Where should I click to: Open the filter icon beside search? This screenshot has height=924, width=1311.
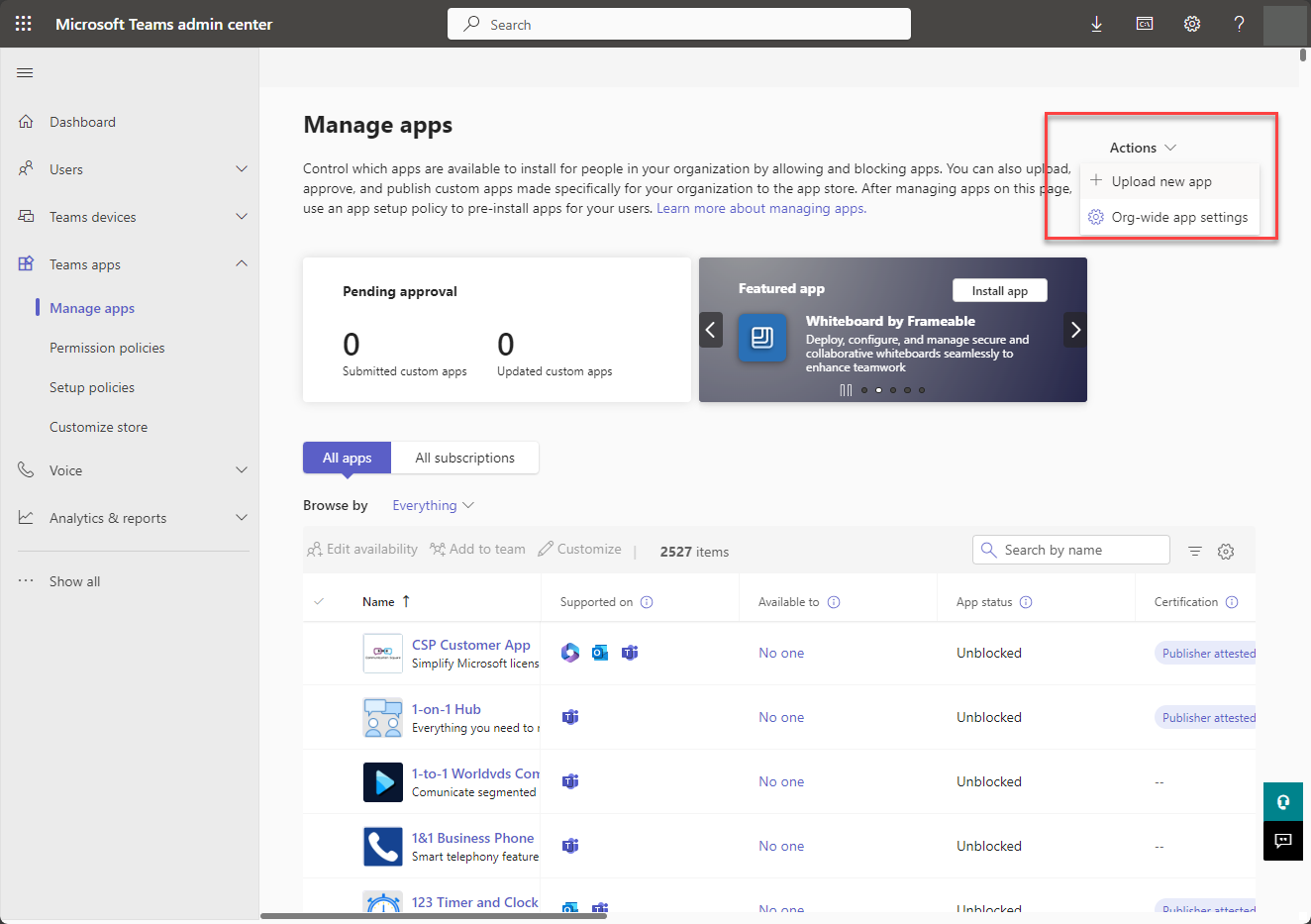coord(1195,552)
